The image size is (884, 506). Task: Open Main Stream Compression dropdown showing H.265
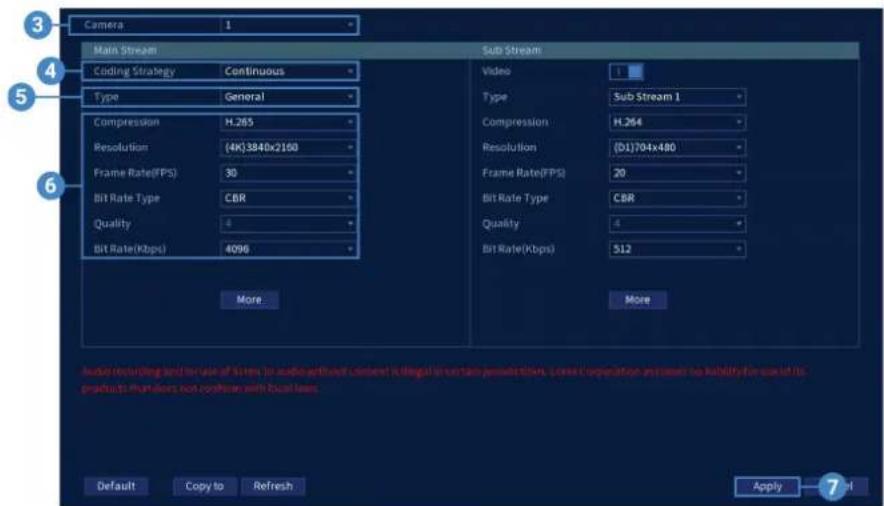(288, 122)
